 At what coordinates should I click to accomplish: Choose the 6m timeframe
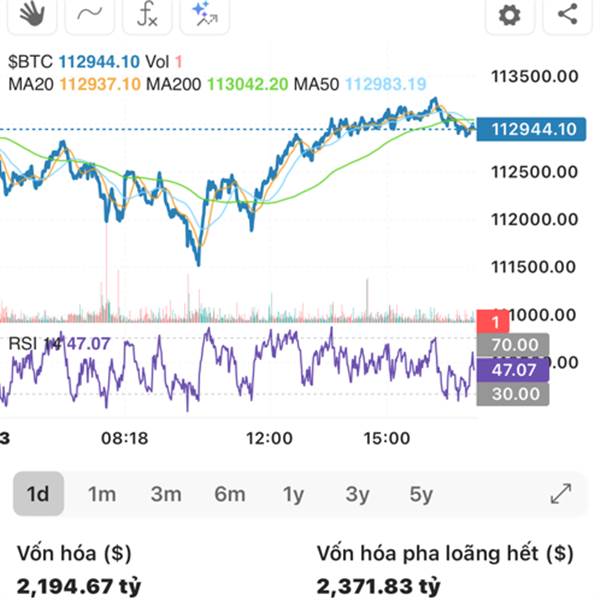coord(230,494)
